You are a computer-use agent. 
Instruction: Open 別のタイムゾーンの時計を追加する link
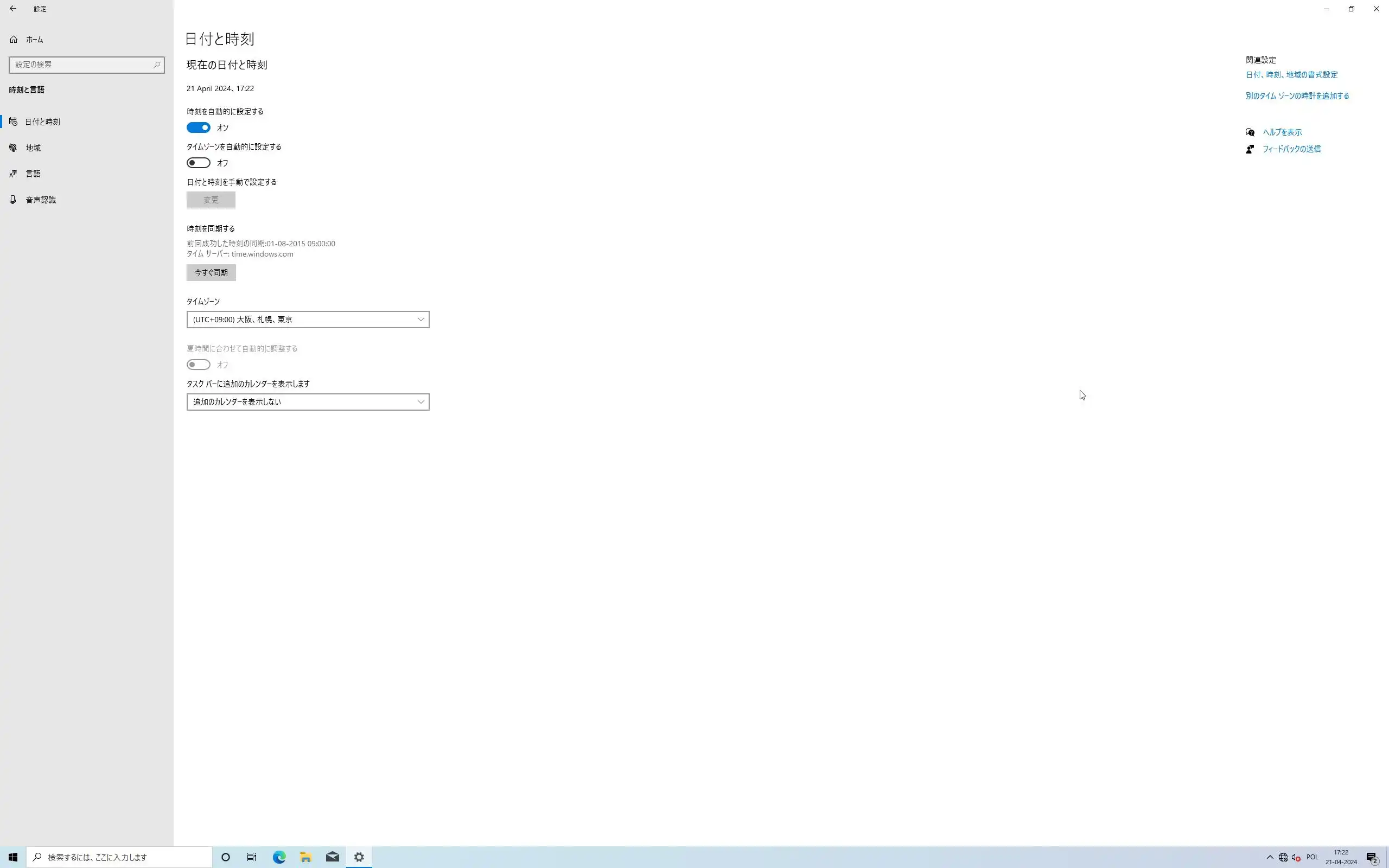[x=1297, y=96]
